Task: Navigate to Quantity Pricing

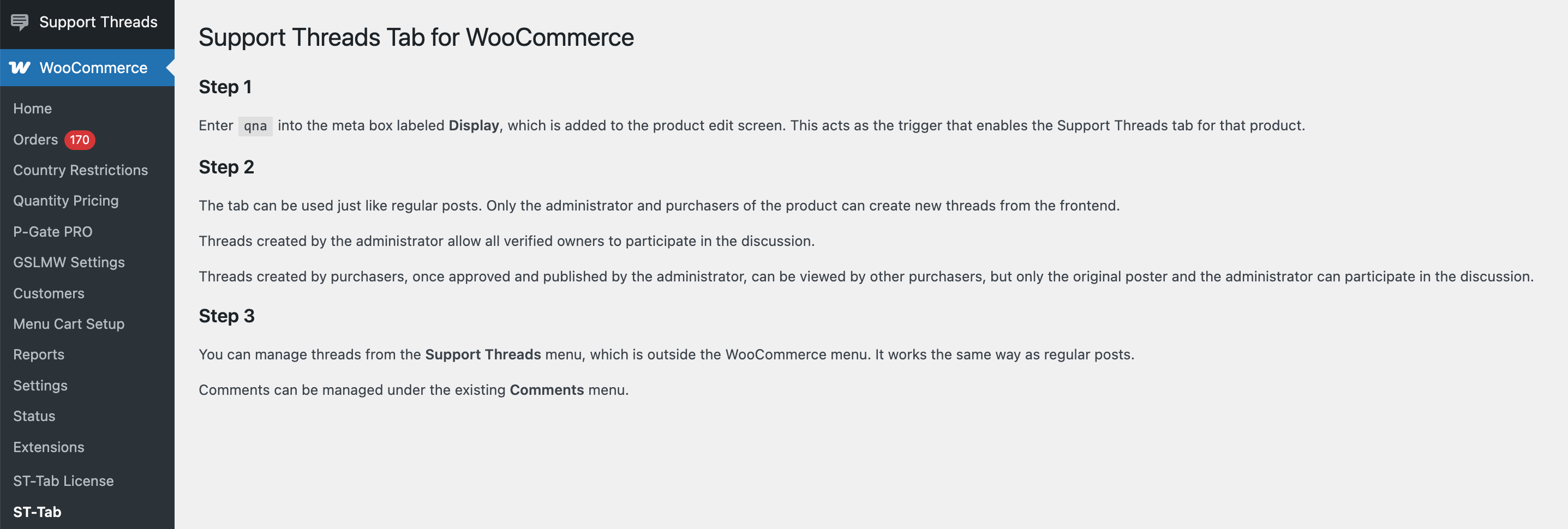Action: (65, 201)
